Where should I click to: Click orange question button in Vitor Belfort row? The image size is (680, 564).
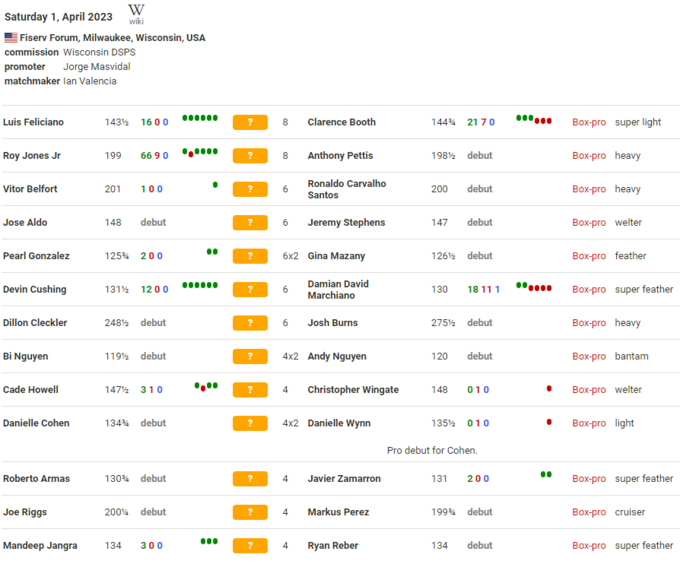250,189
